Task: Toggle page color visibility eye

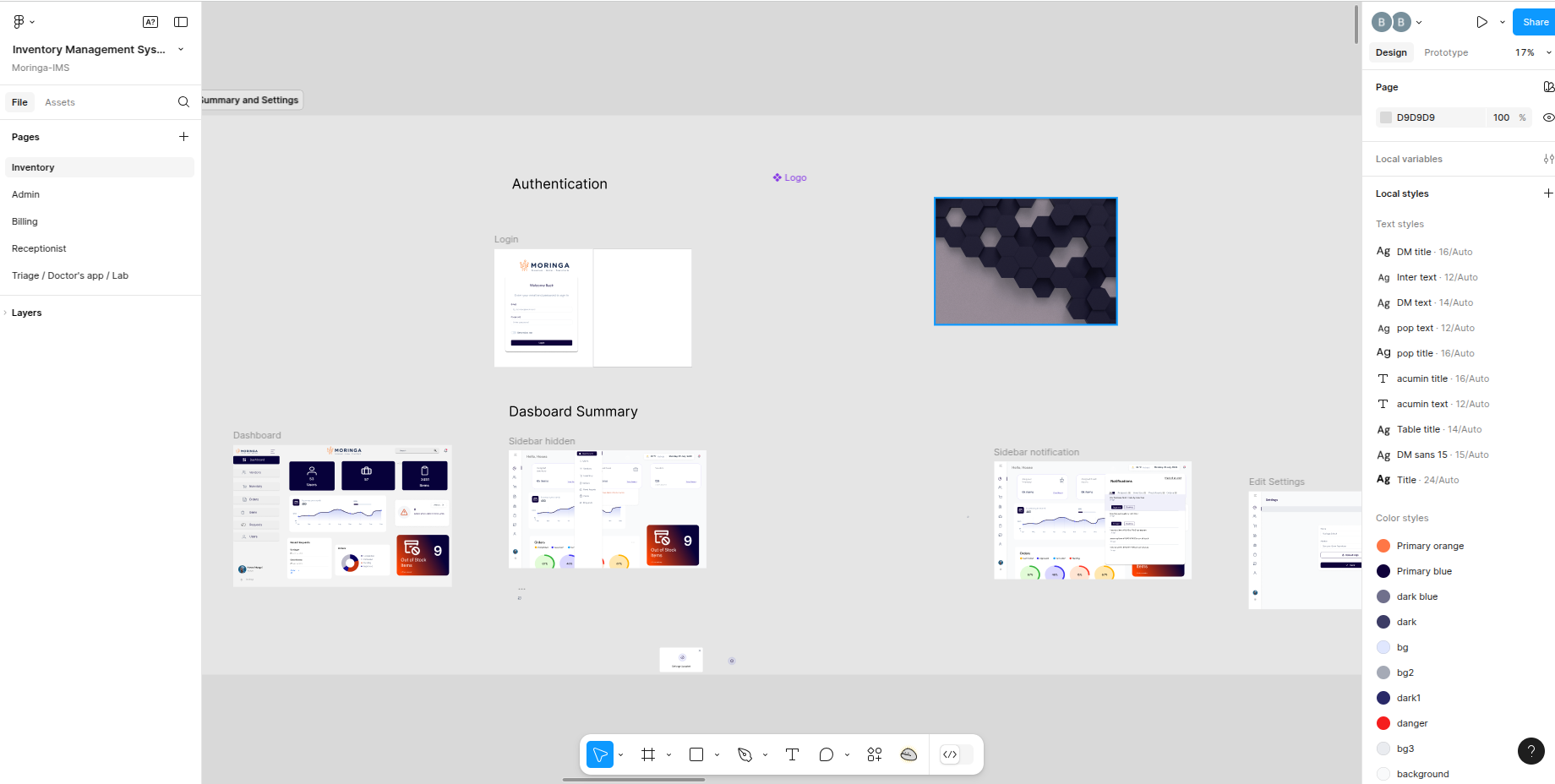Action: (x=1548, y=117)
